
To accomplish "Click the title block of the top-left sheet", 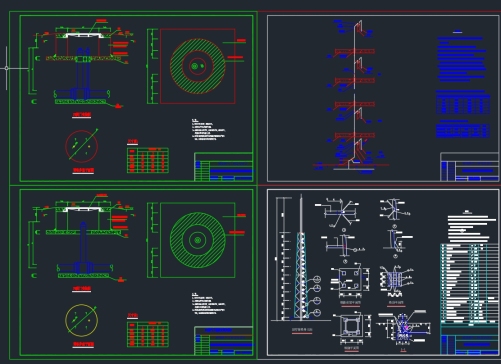I will 223,167.
